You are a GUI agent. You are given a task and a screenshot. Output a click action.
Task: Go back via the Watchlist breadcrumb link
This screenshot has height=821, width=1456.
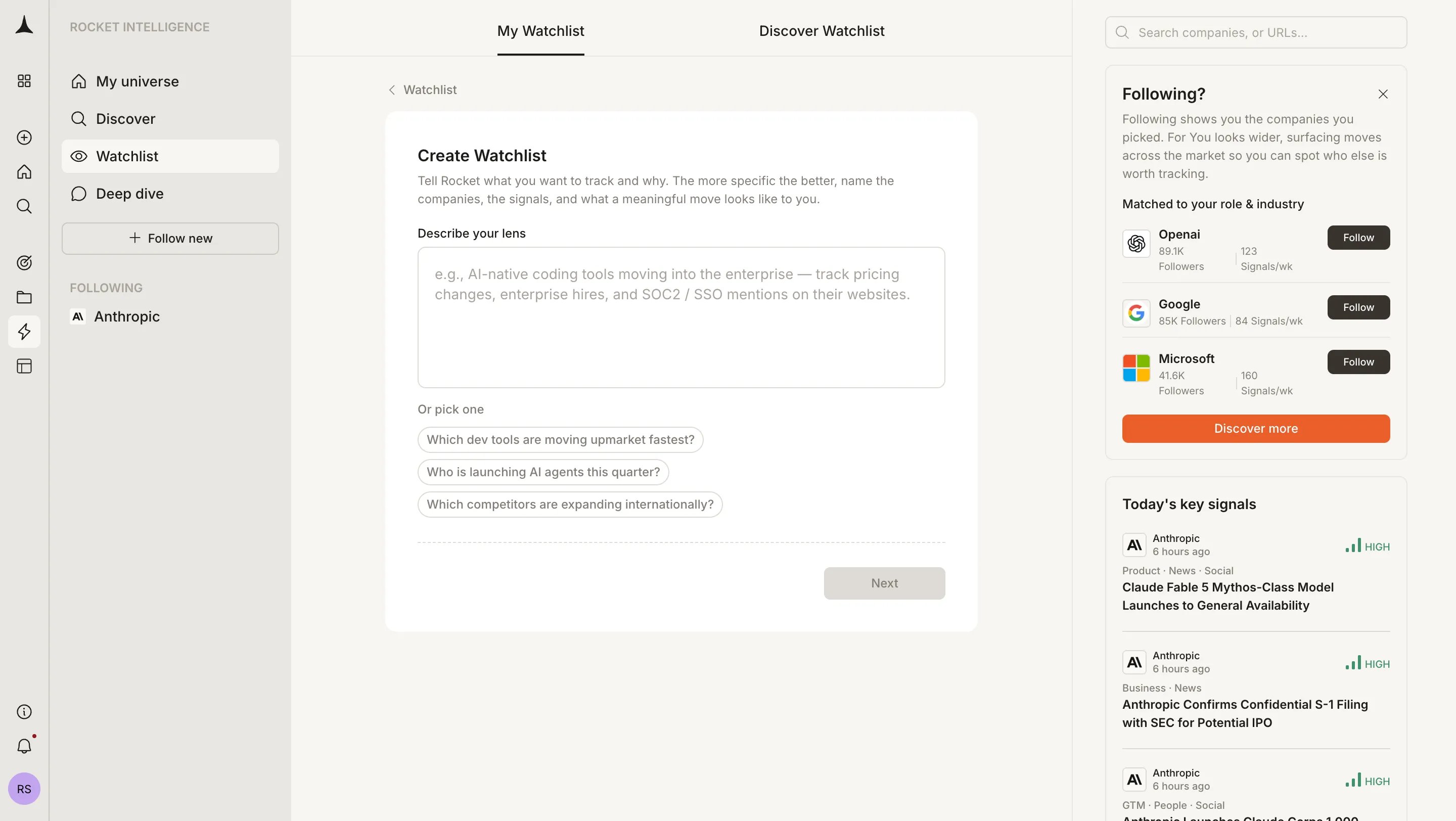pos(423,90)
